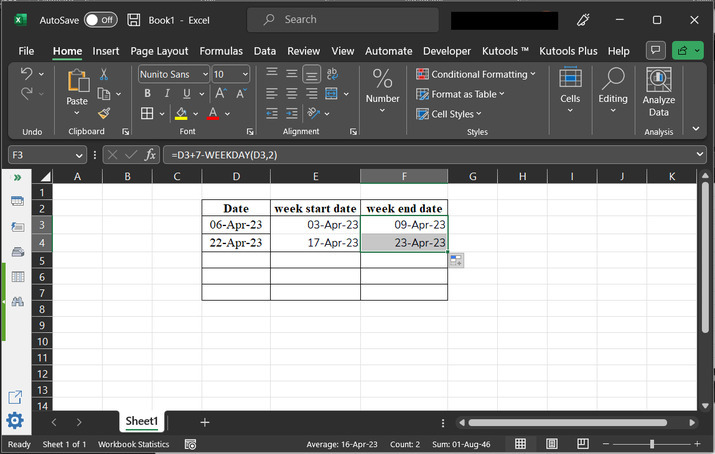Expand Kutools pane with double chevron
The height and width of the screenshot is (454, 715).
click(x=17, y=177)
